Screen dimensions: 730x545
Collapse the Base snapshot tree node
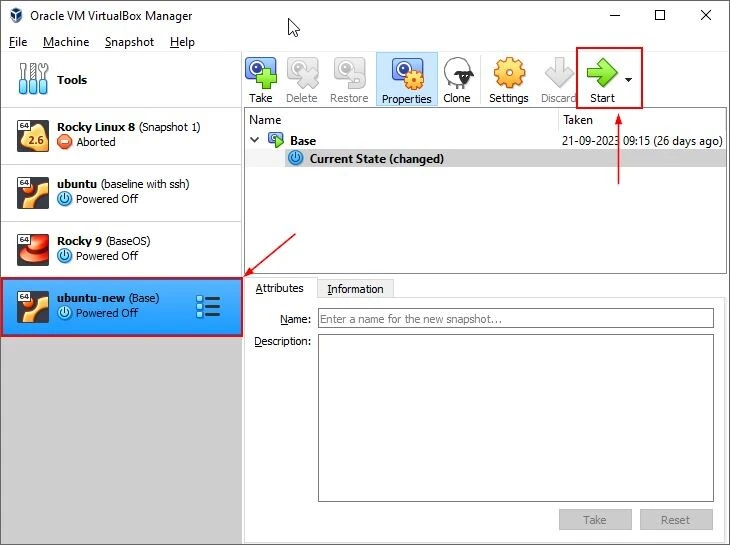(x=255, y=141)
